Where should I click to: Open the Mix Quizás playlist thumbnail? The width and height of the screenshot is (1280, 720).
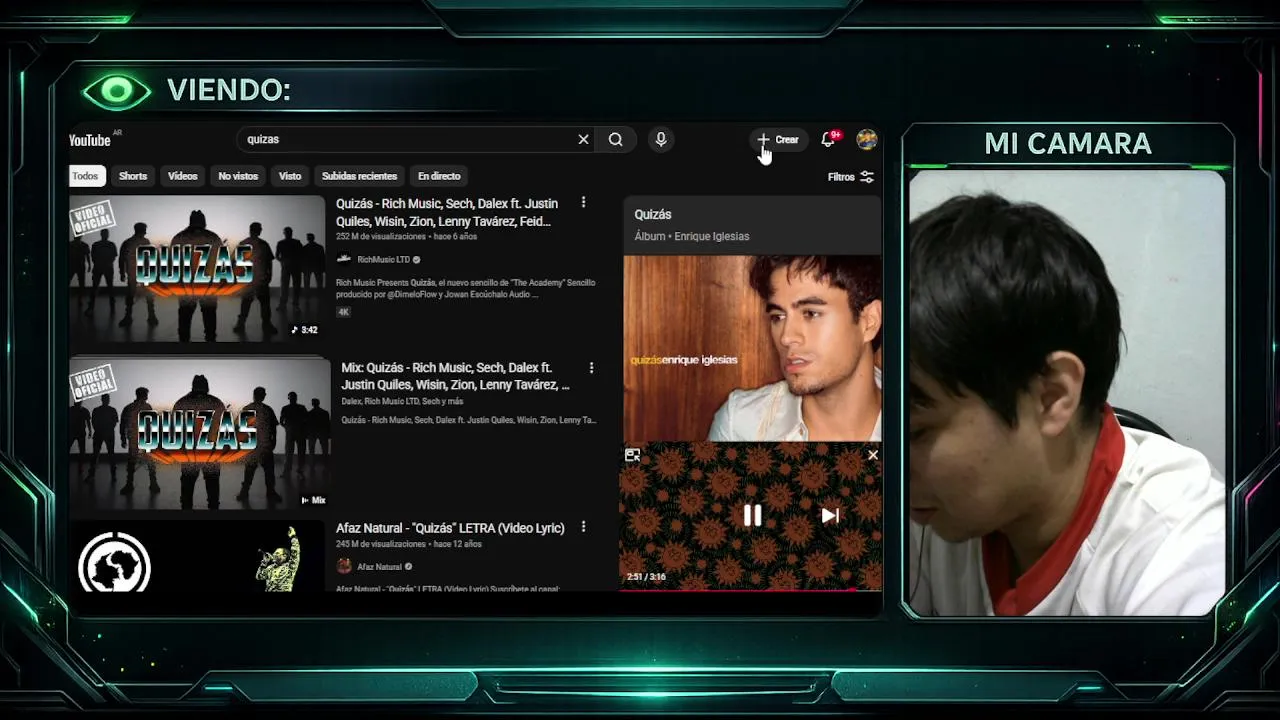click(200, 433)
